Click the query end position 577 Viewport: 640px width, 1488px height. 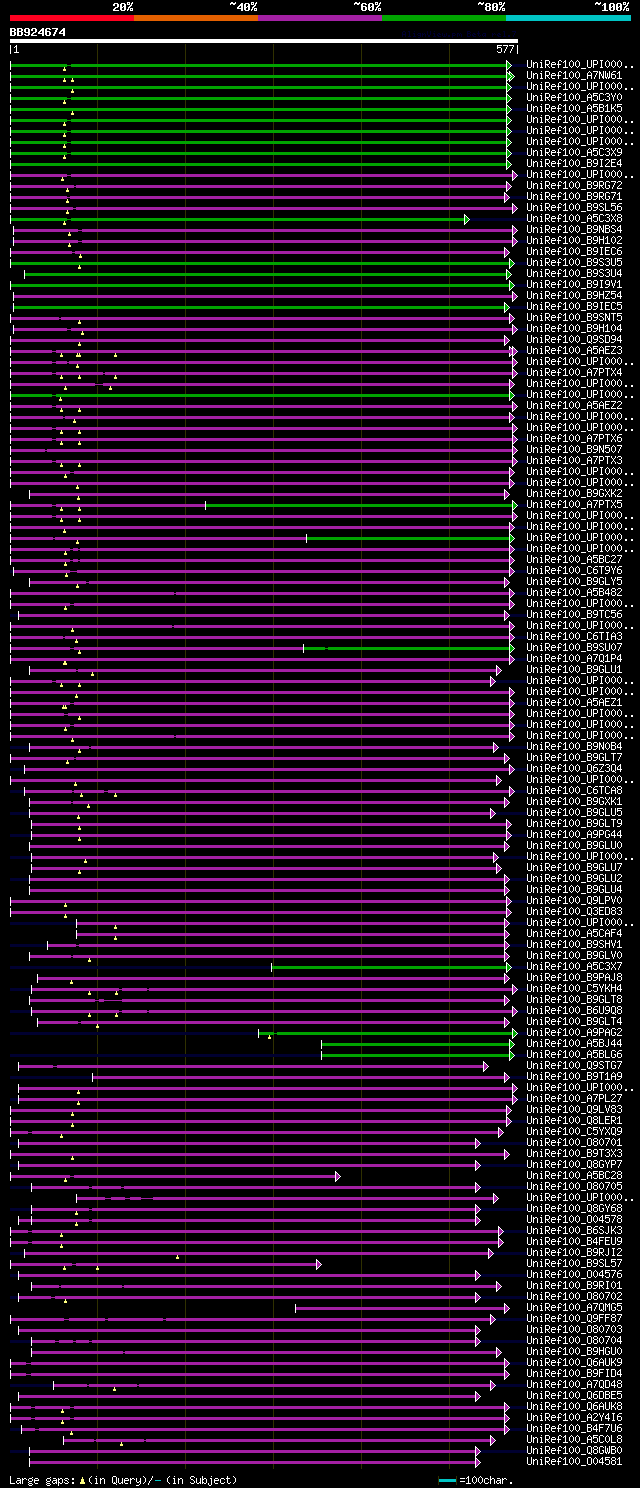pos(505,49)
